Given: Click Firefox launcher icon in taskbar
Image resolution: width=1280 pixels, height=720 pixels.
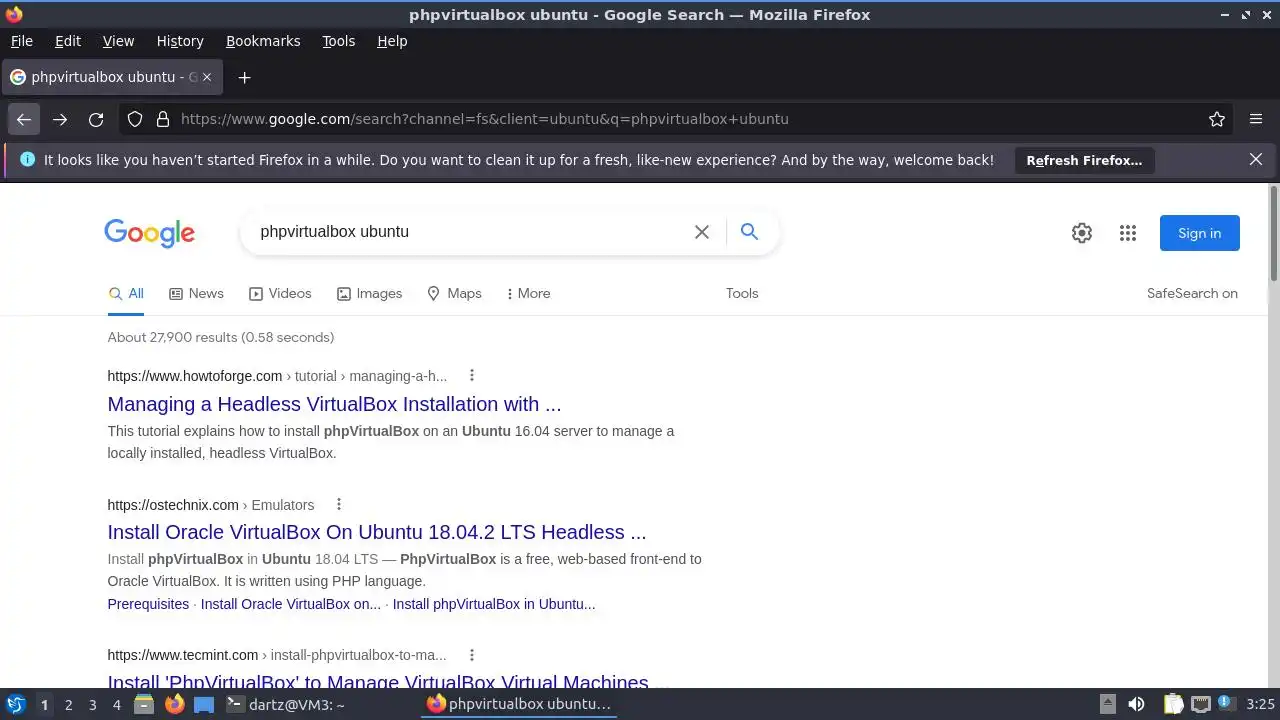Looking at the screenshot, I should click(174, 704).
